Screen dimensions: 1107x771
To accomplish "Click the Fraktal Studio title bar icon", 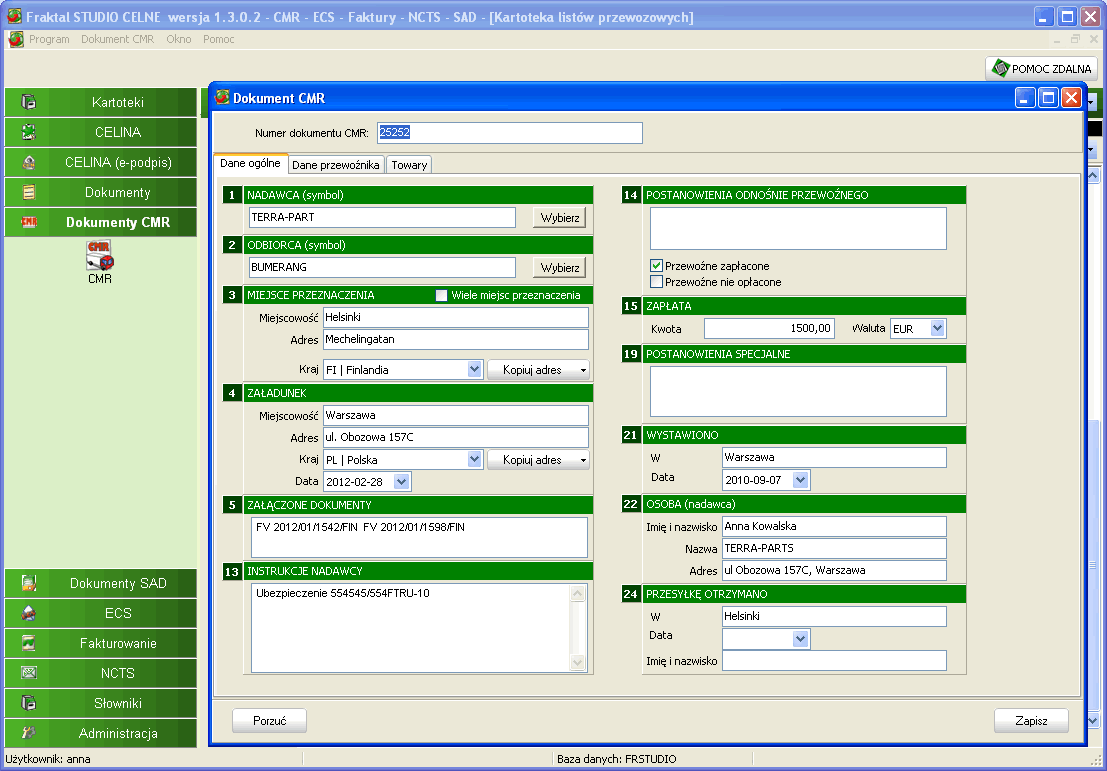I will coord(14,17).
